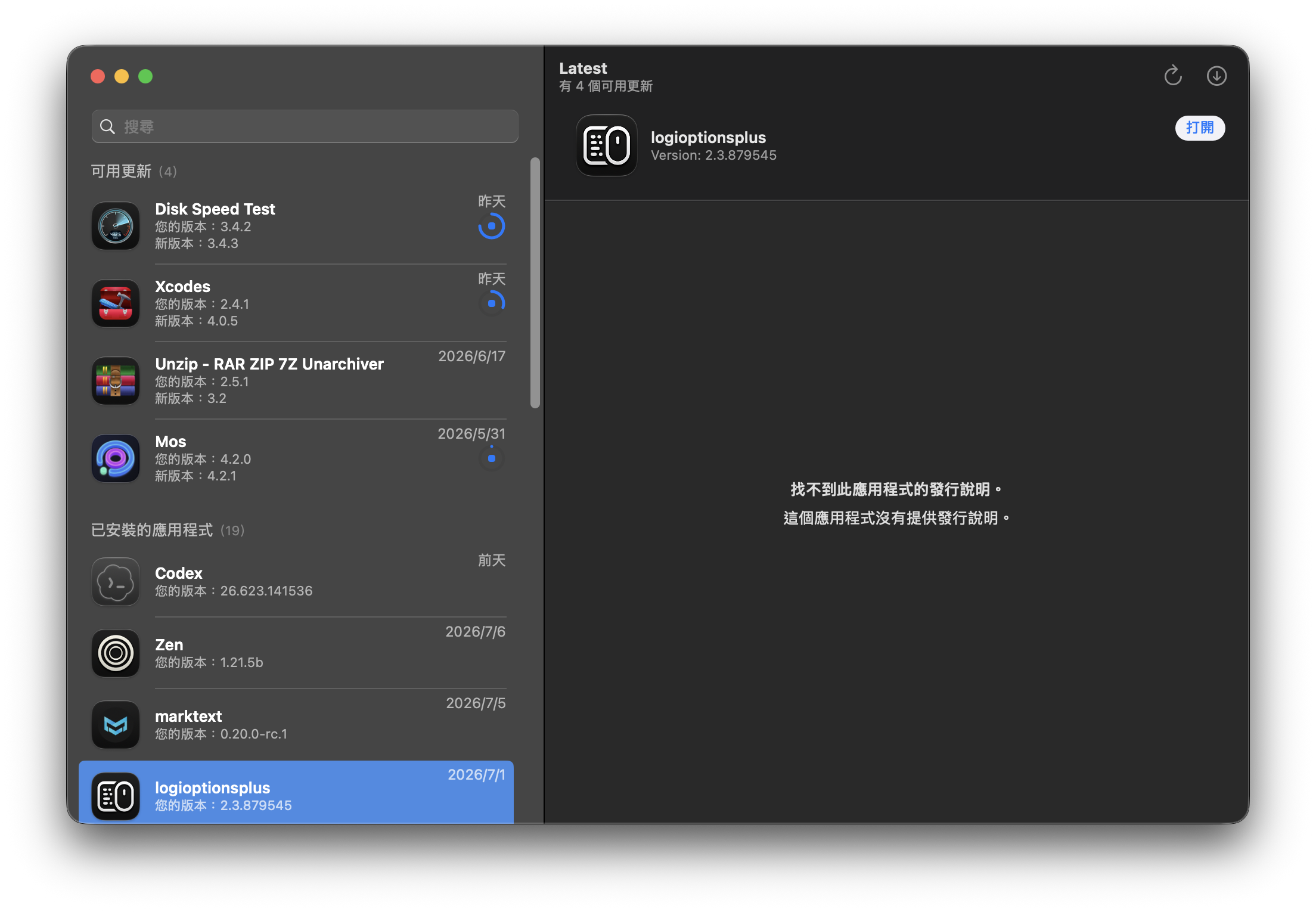The image size is (1316, 912).
Task: Select the Disk Speed Test app icon
Action: 116,226
